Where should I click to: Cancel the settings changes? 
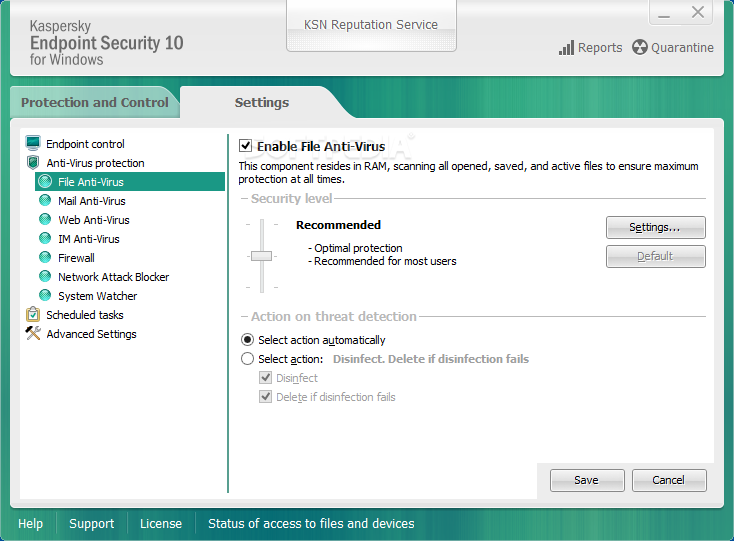tap(669, 480)
